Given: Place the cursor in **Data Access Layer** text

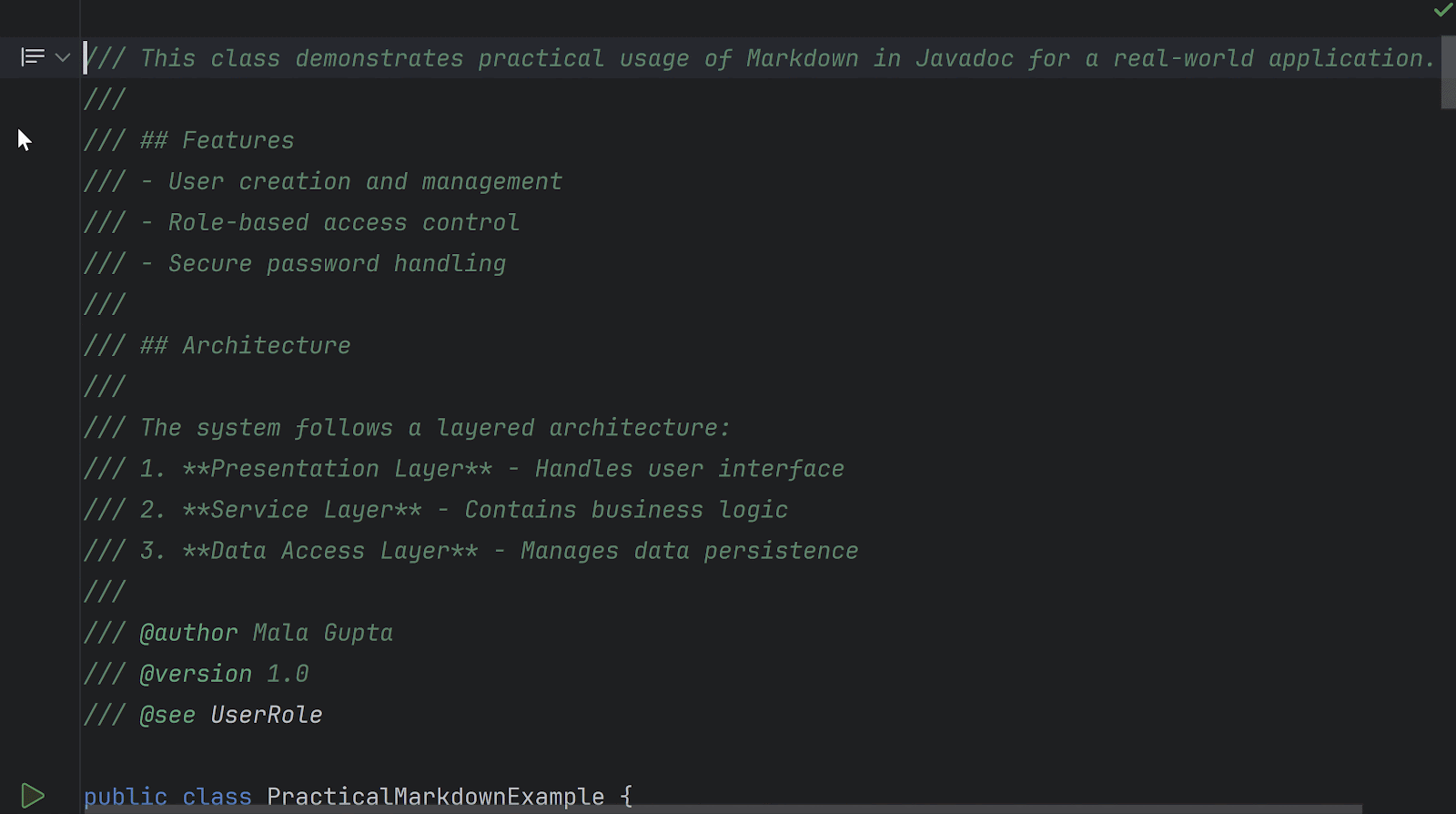Looking at the screenshot, I should coord(330,551).
